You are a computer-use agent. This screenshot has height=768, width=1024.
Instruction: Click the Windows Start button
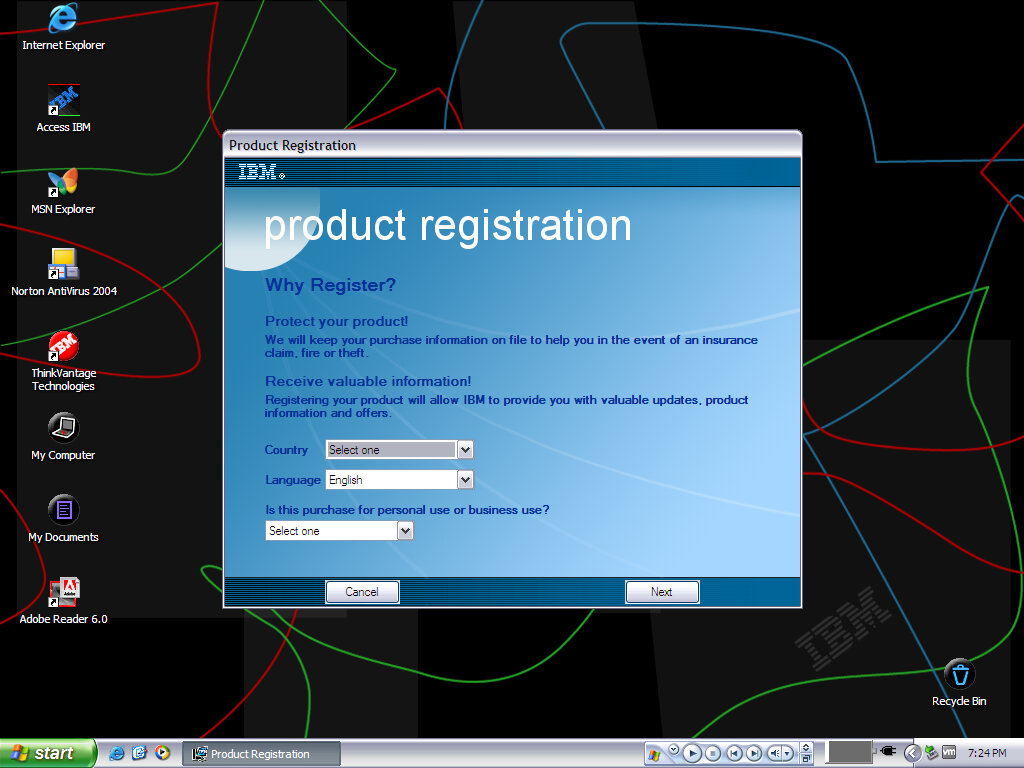click(x=47, y=753)
